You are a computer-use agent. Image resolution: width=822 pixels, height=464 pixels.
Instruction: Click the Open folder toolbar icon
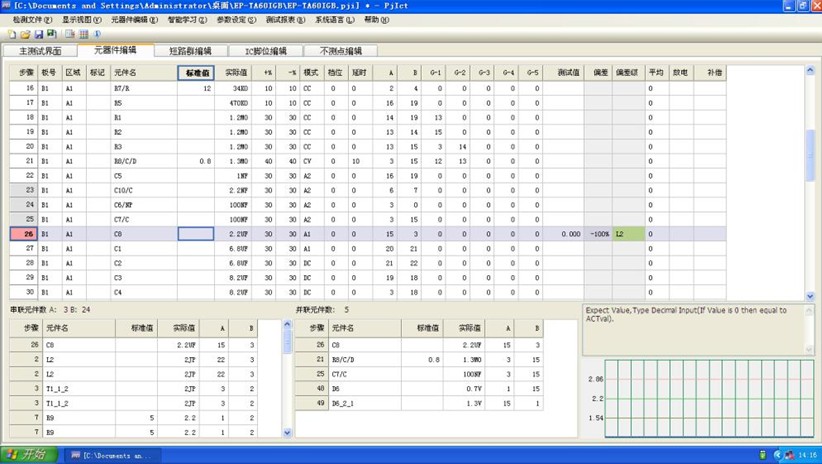[25, 34]
